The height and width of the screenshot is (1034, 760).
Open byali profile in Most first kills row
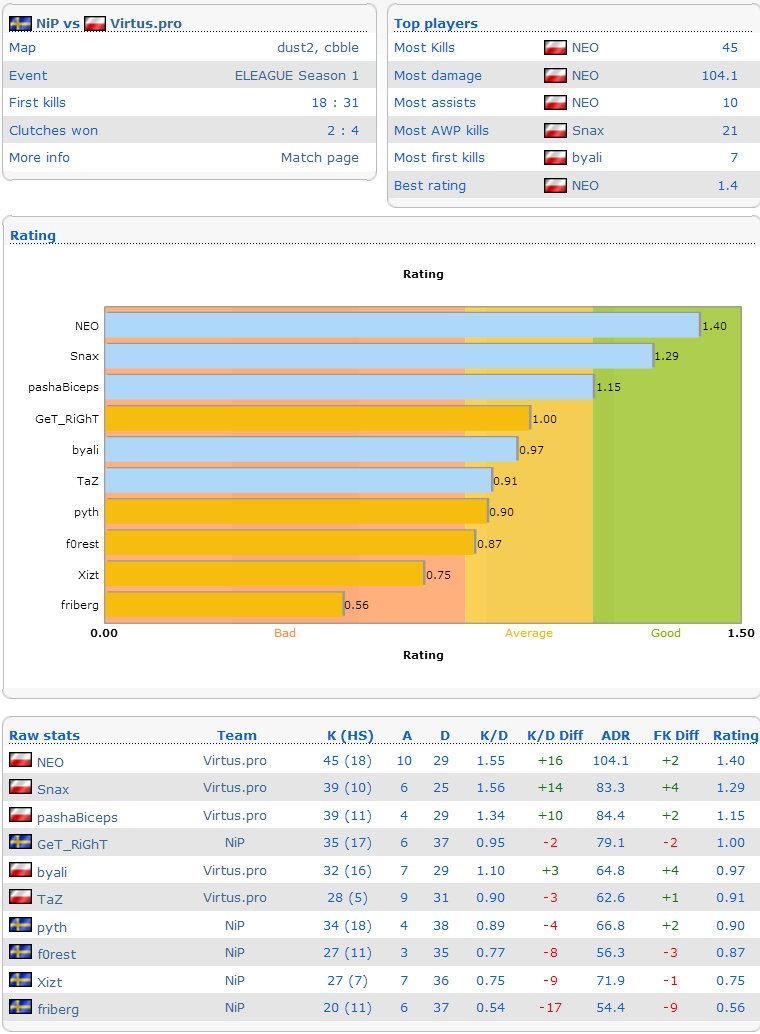[x=587, y=158]
